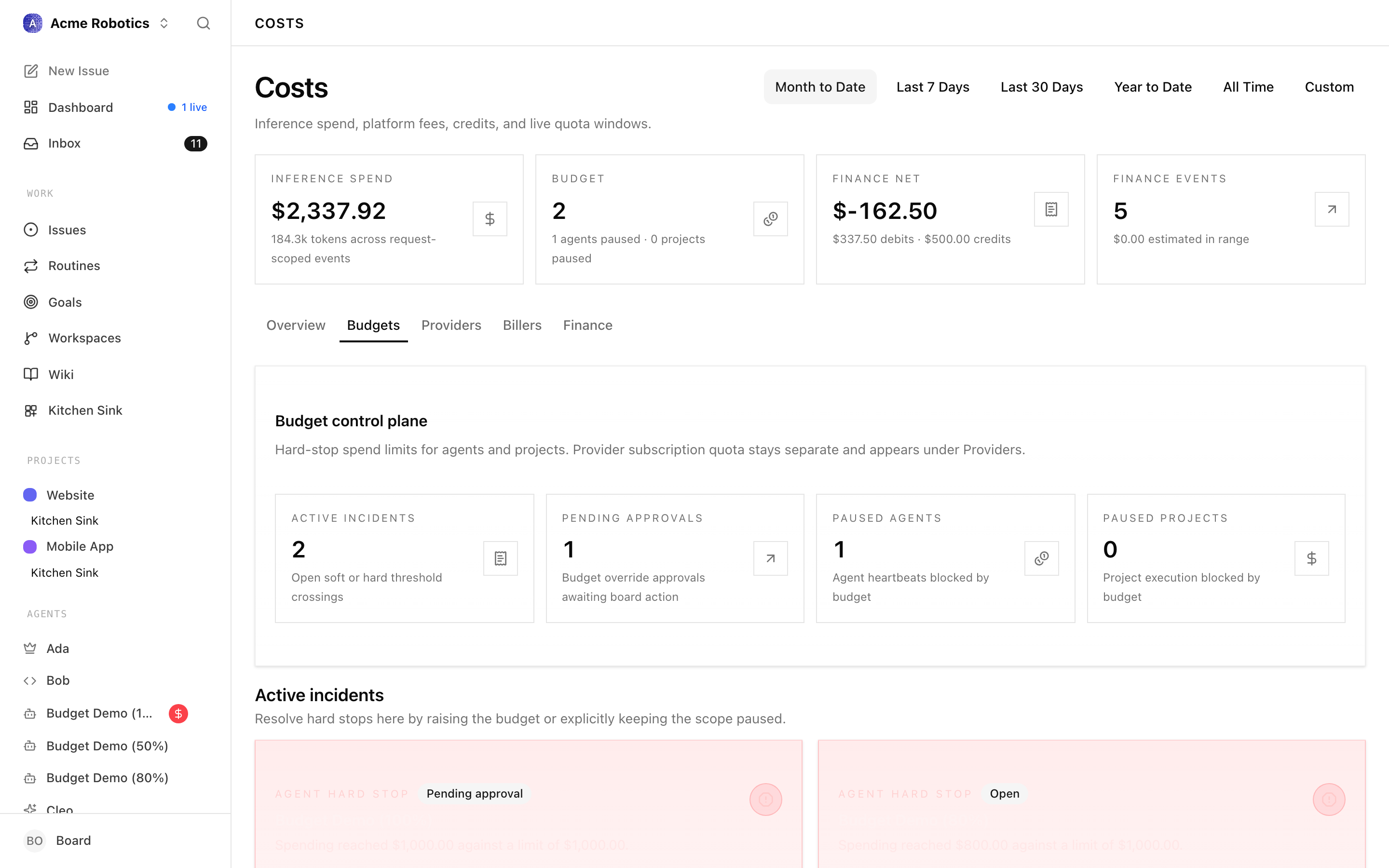Image resolution: width=1389 pixels, height=868 pixels.
Task: Click the dollar icon on Inference Spend card
Action: pyautogui.click(x=490, y=219)
